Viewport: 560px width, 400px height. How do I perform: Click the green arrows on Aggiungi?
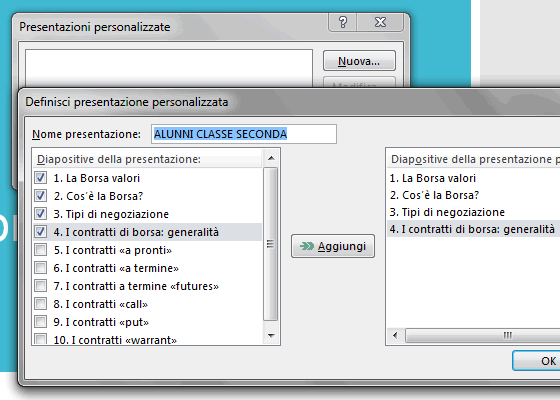point(307,246)
